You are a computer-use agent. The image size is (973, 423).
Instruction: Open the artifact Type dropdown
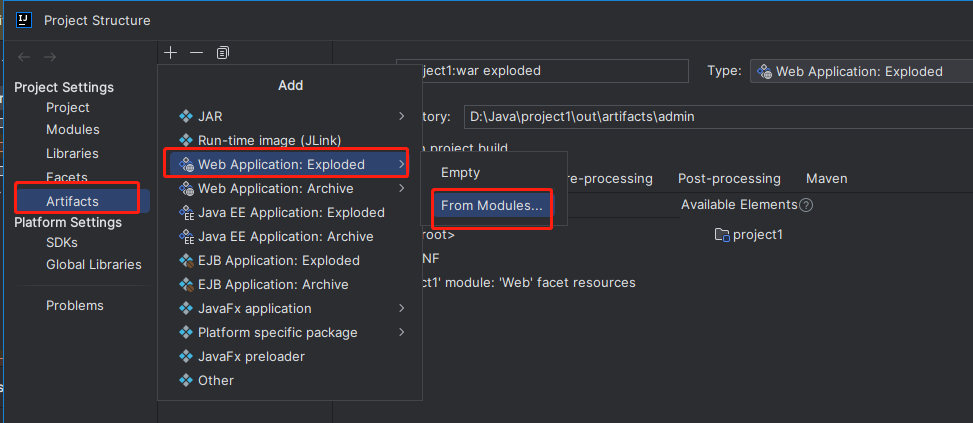coord(860,71)
